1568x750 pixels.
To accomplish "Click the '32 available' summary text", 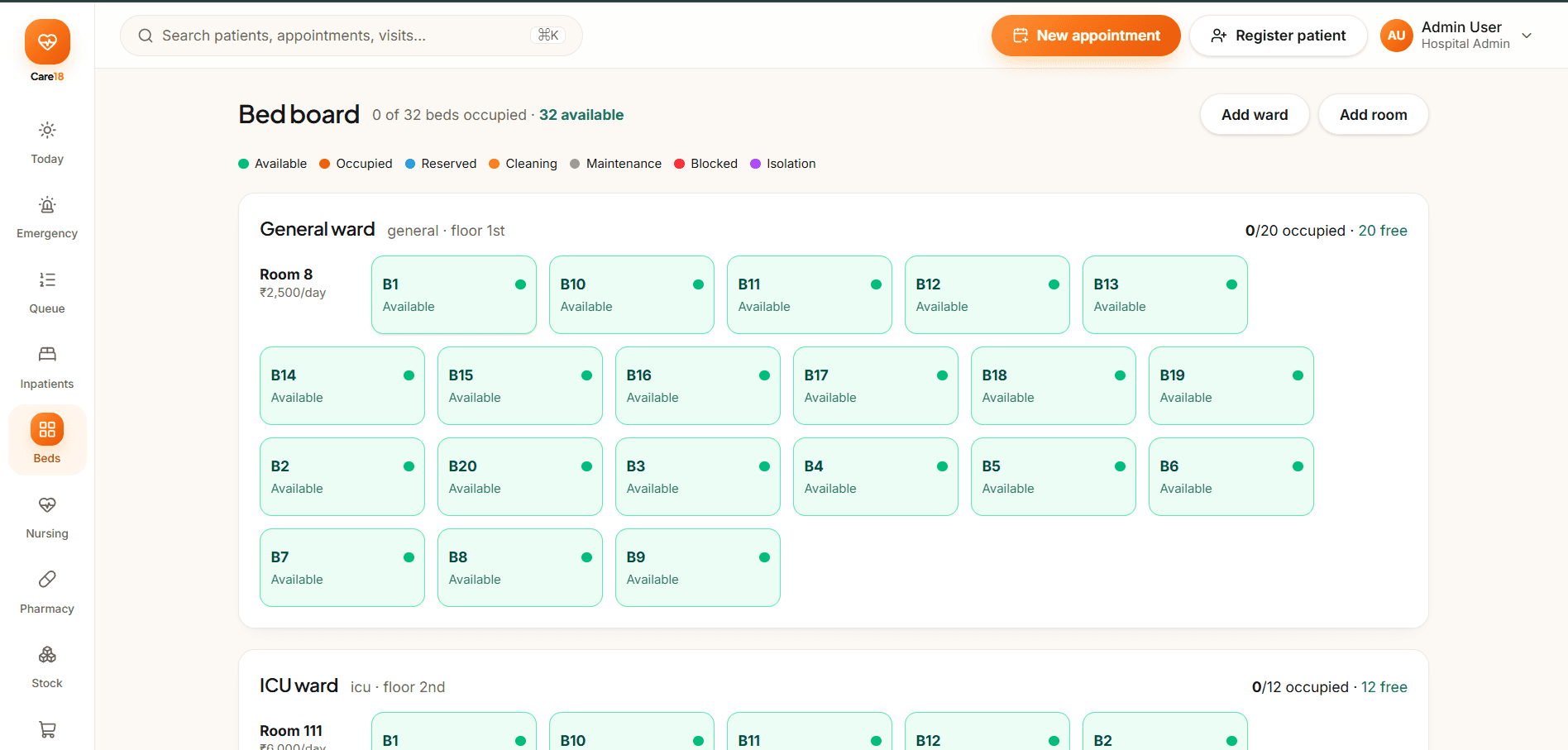I will click(x=581, y=115).
